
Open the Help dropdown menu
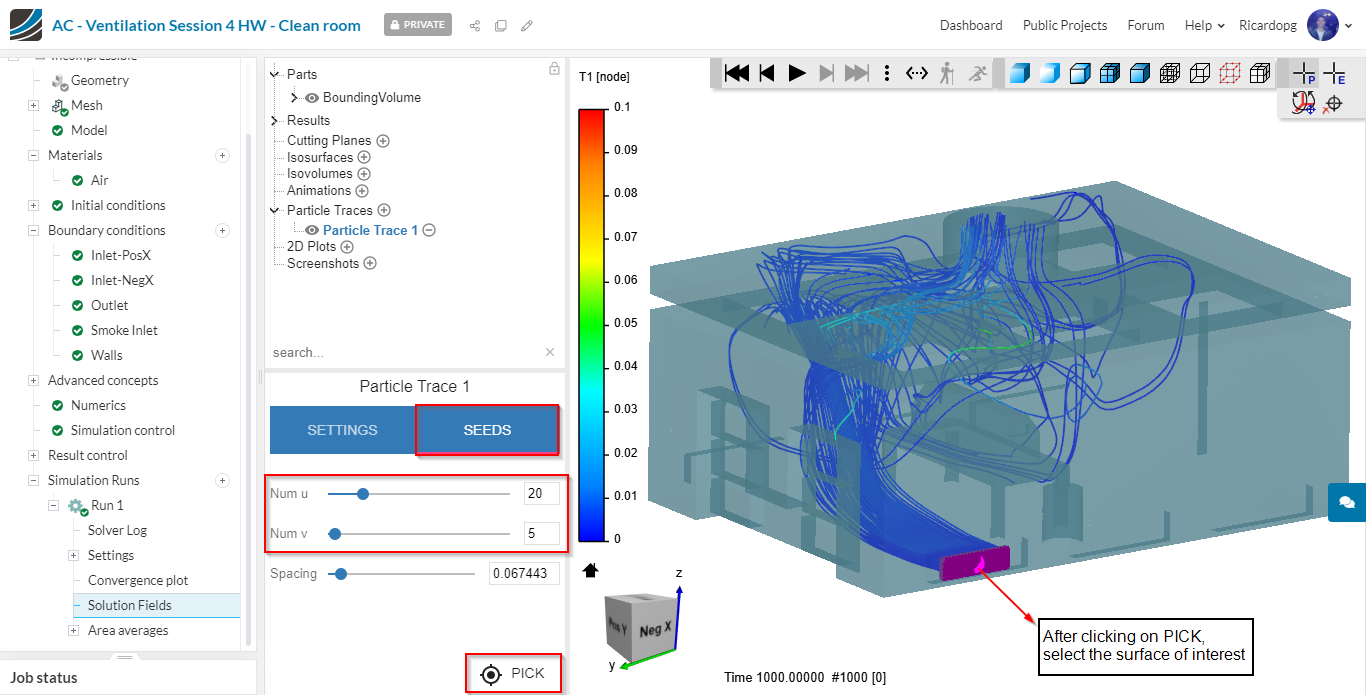pyautogui.click(x=1204, y=25)
